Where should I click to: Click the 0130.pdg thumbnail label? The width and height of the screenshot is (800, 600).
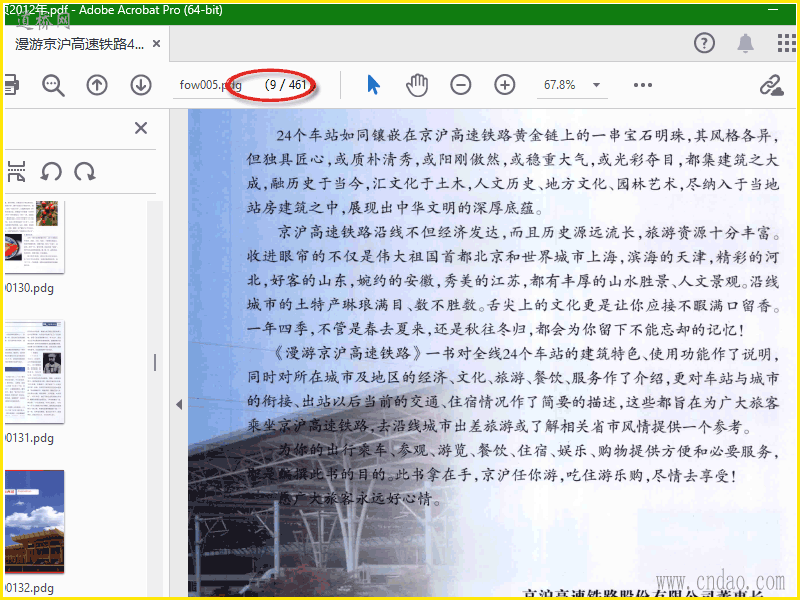[30, 288]
